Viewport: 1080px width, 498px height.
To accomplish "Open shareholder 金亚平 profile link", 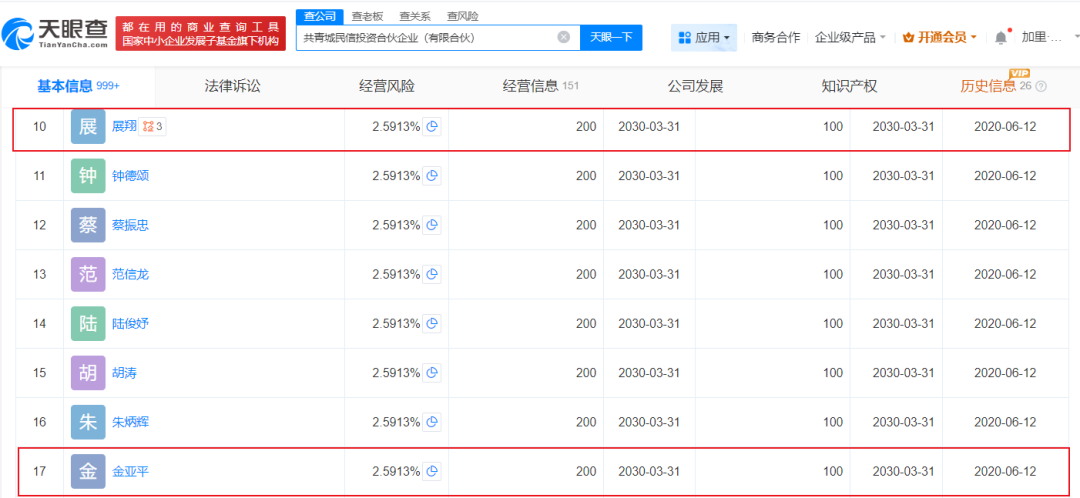I will coord(130,471).
